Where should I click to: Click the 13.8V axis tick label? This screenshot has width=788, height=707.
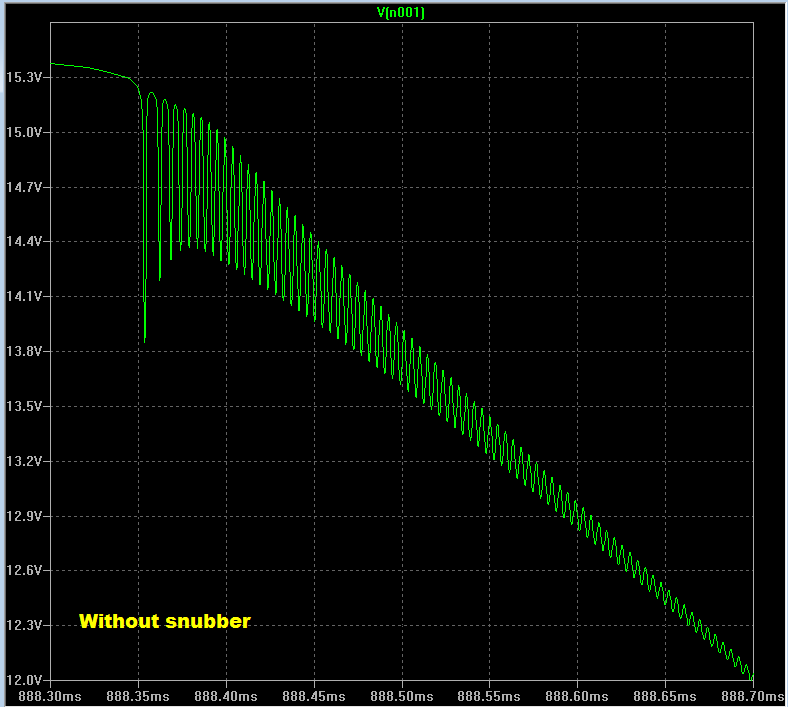[x=22, y=351]
